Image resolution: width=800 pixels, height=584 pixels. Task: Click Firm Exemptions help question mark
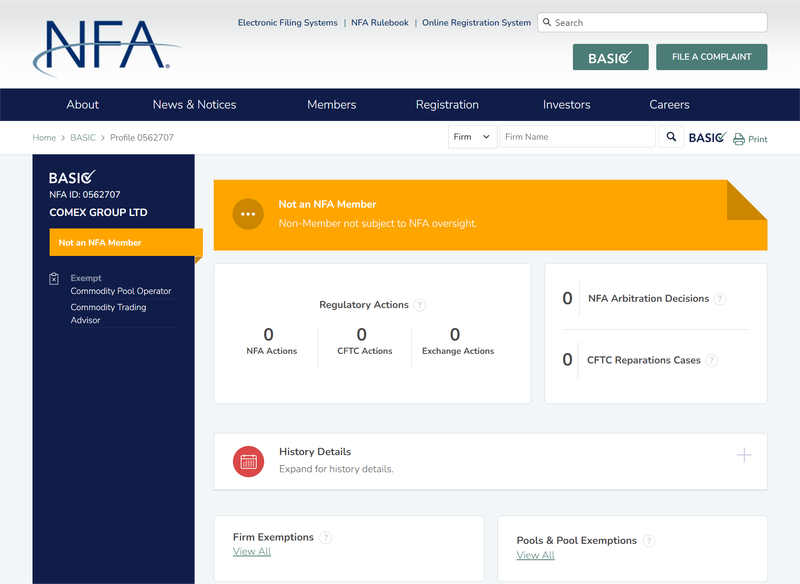pos(326,538)
